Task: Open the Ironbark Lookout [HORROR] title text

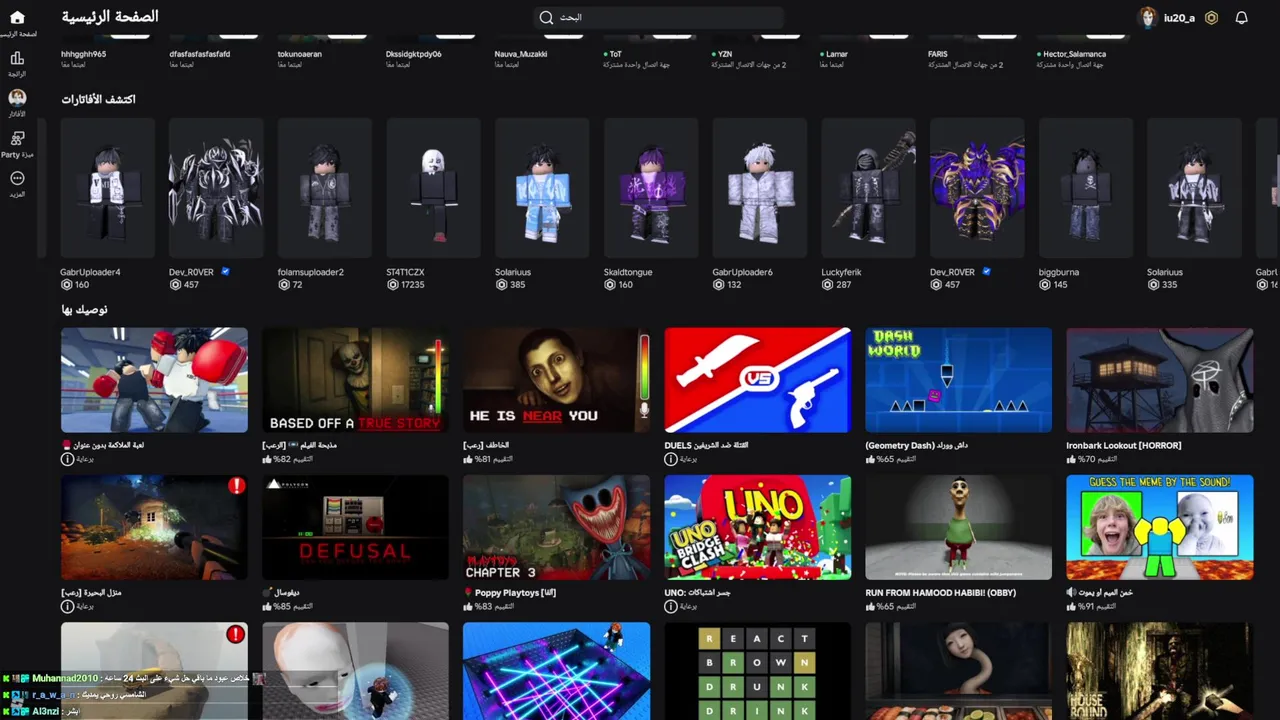Action: click(1124, 445)
